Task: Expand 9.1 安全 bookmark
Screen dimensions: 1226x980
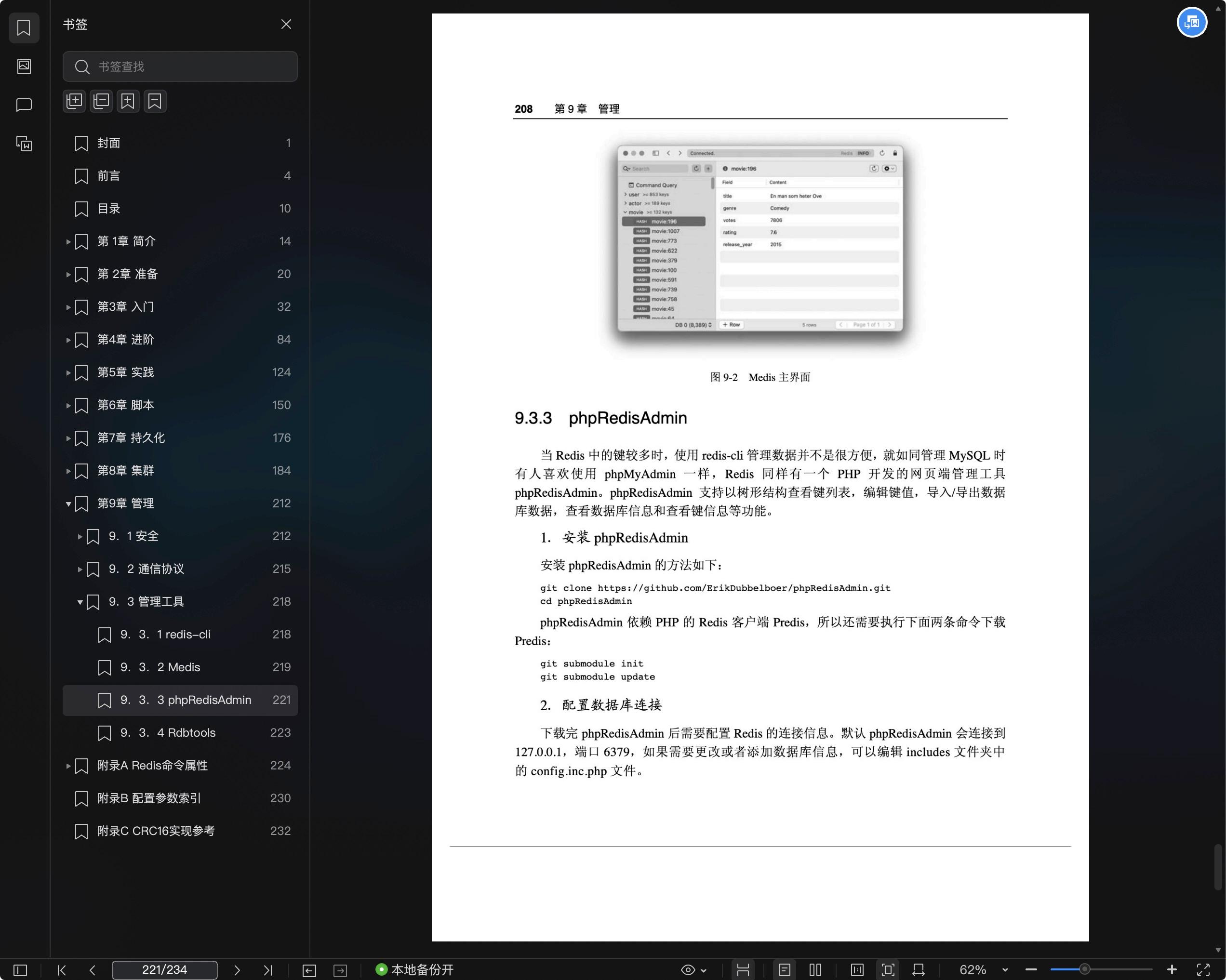Action: 80,537
